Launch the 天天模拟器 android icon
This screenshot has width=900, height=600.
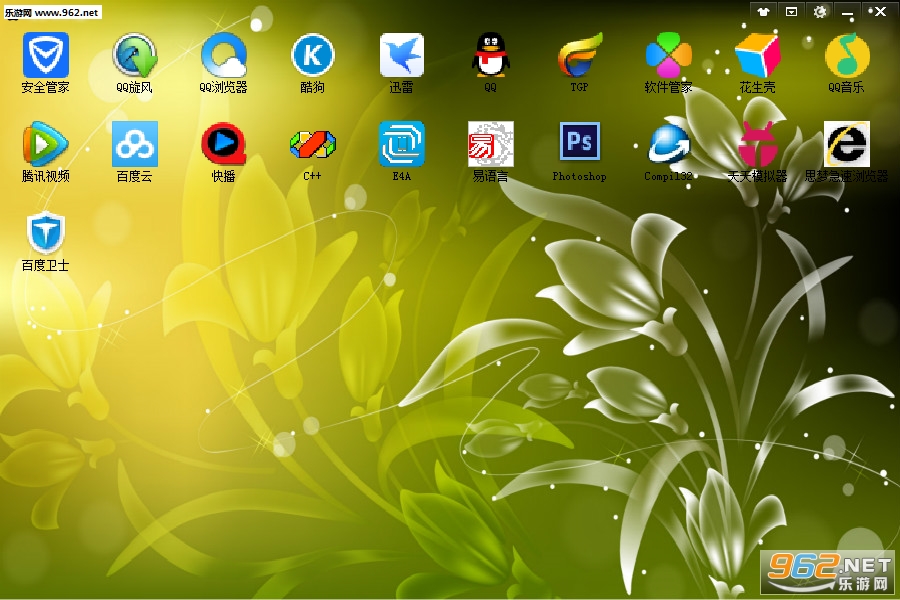pos(758,144)
